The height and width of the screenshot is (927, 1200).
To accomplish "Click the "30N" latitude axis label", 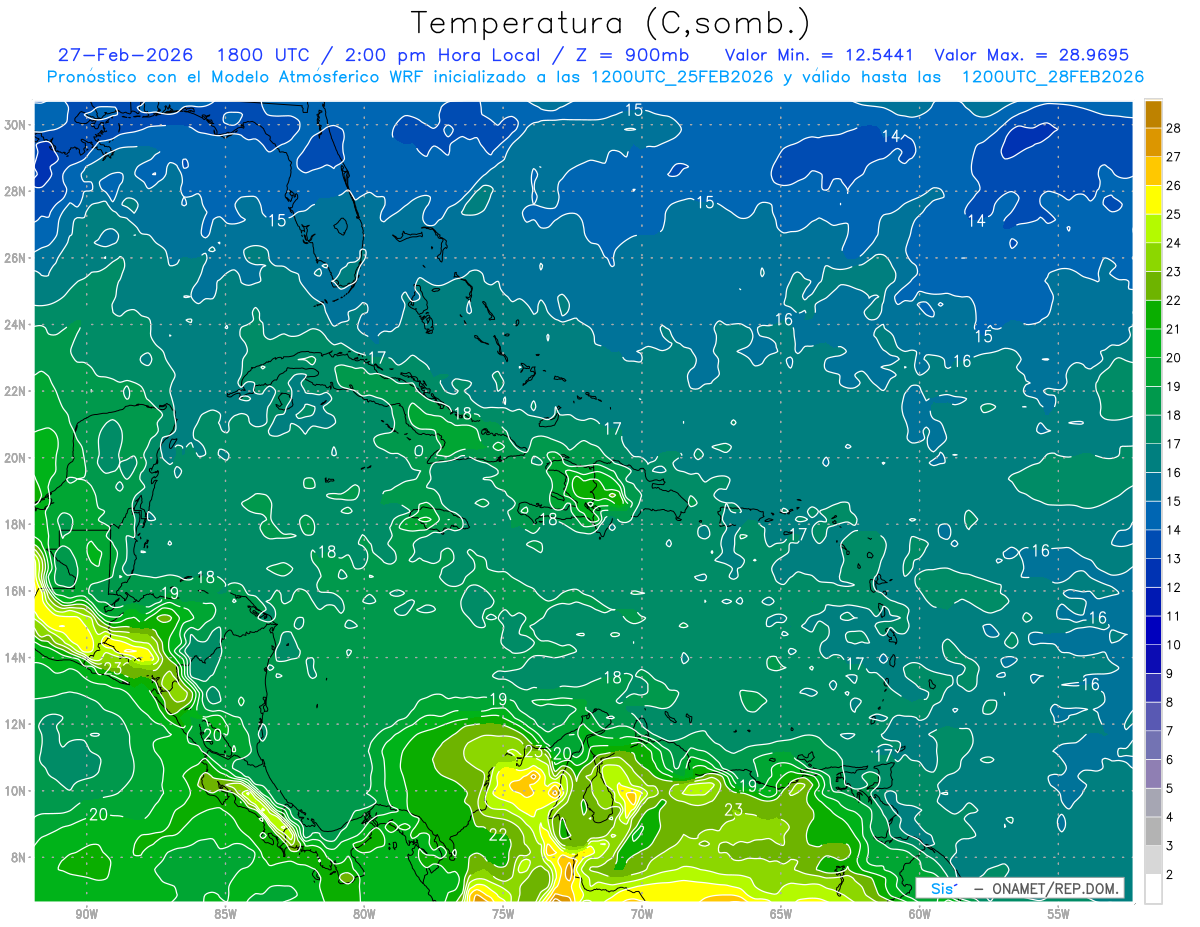I will point(15,125).
